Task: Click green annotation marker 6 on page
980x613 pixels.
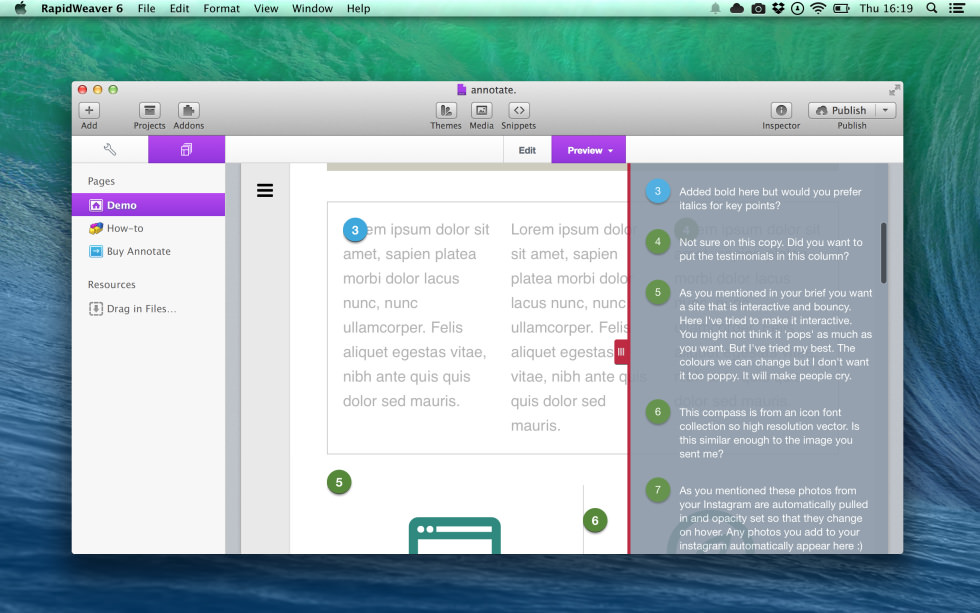Action: pyautogui.click(x=595, y=521)
